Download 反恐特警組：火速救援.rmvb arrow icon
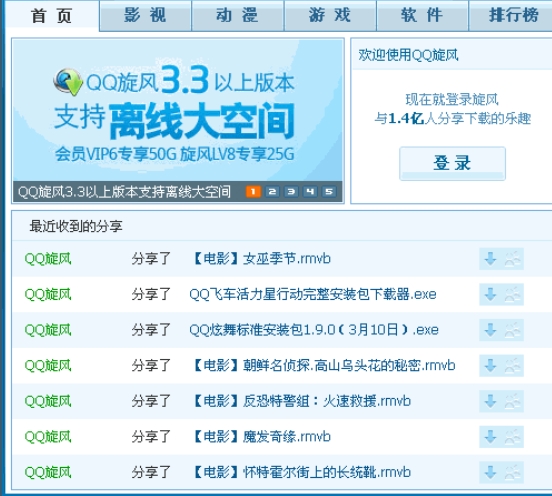Screen dimensions: 552x496 click(x=490, y=401)
